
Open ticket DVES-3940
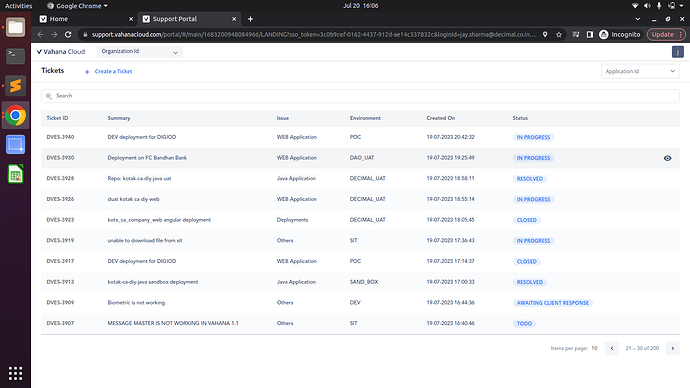[60, 137]
